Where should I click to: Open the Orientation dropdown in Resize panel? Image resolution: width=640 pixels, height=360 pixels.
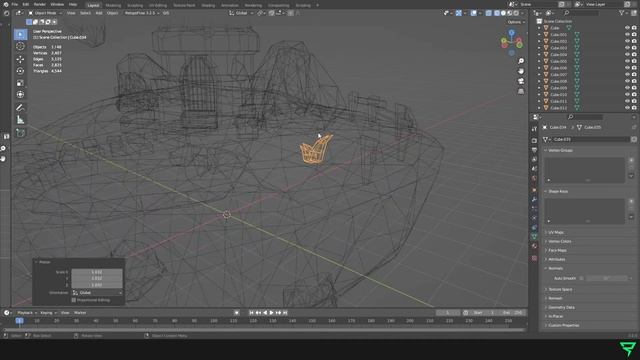pyautogui.click(x=97, y=293)
